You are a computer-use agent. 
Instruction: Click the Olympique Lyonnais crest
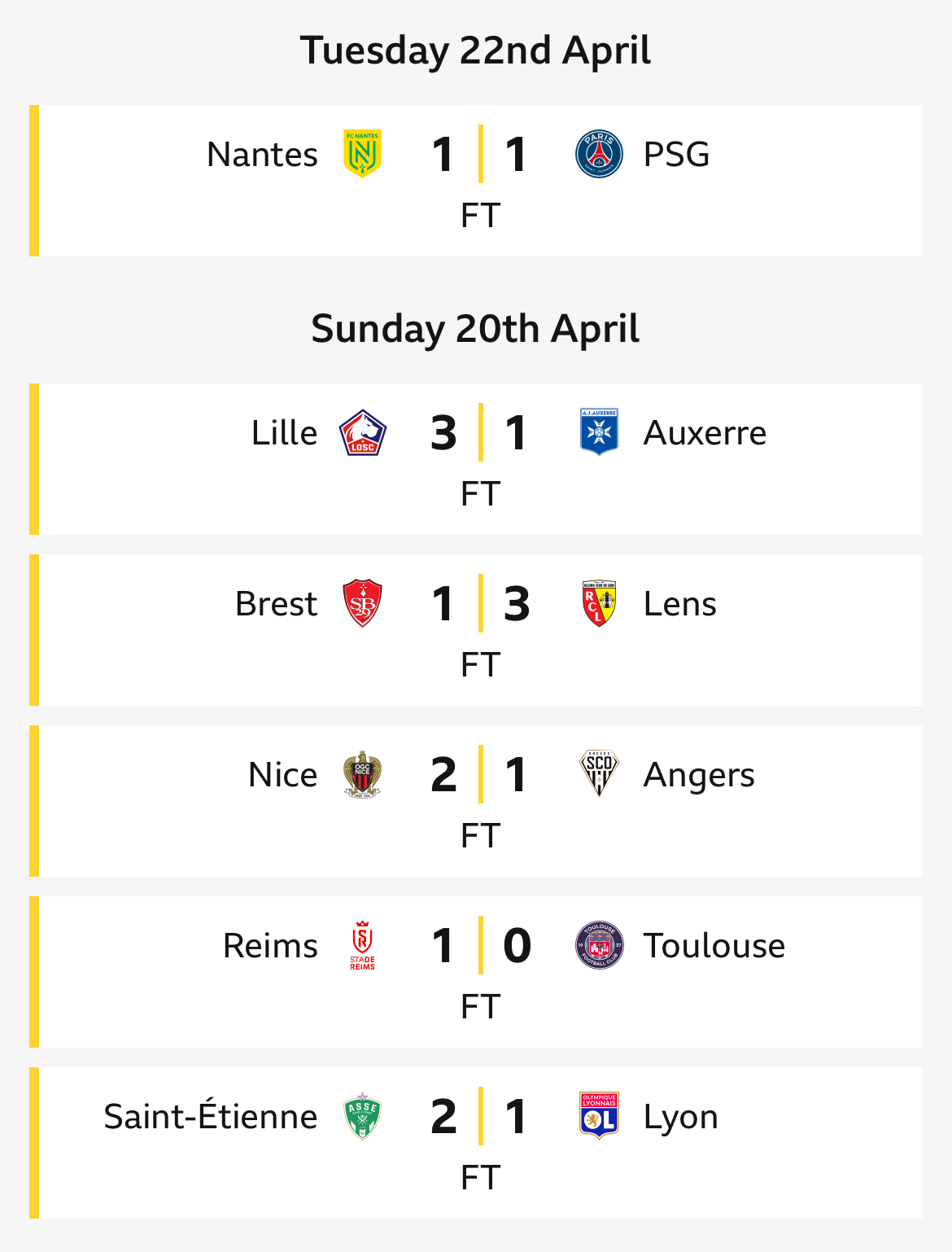[x=599, y=1116]
